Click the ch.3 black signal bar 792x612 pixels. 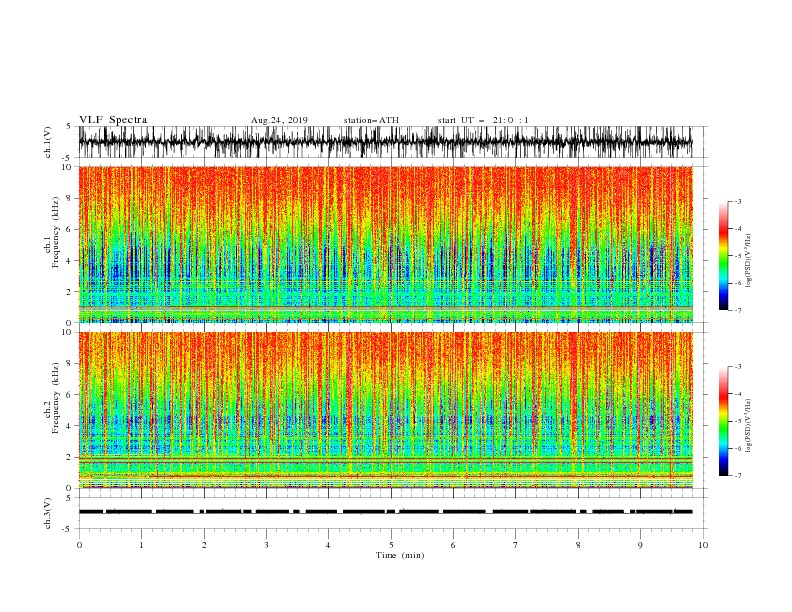(385, 512)
